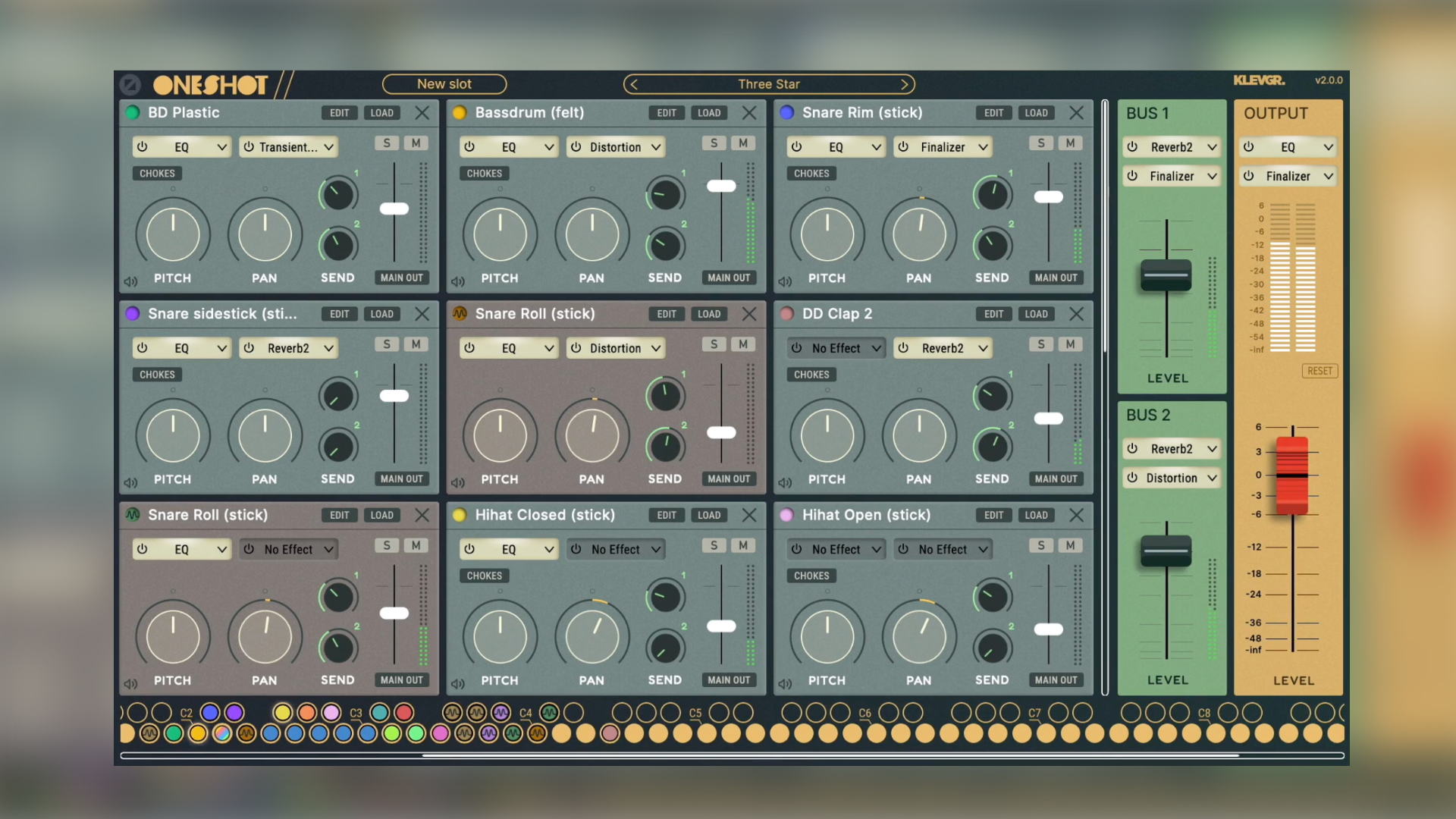
Task: Open MAIN OUT routing for Hihat Closed
Action: 729,680
